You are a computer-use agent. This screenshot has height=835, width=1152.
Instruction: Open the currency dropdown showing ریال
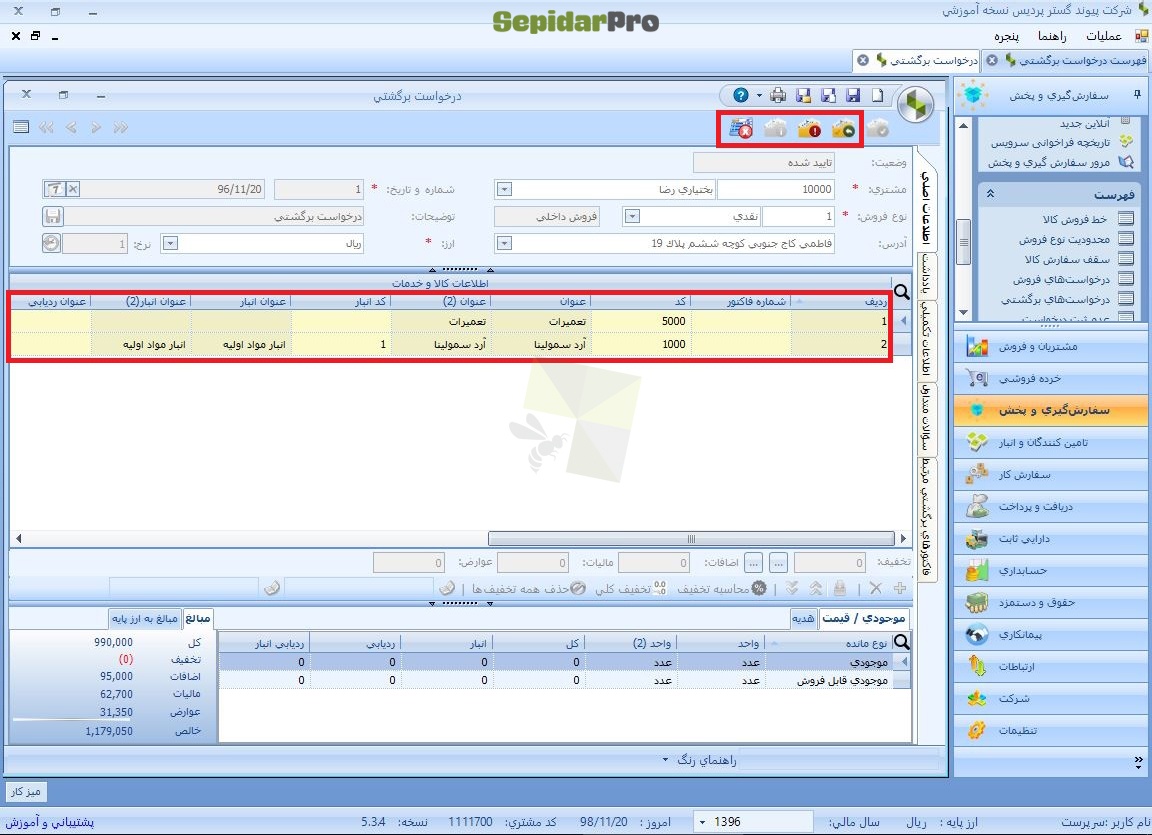(170, 243)
